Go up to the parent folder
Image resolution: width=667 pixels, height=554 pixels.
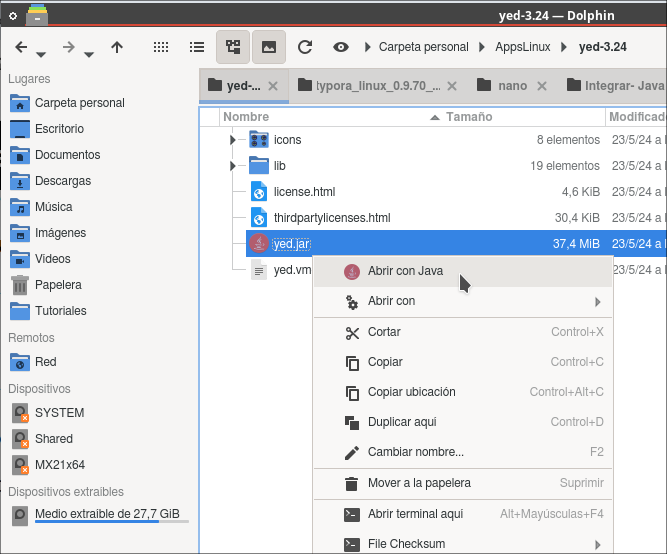coord(117,47)
